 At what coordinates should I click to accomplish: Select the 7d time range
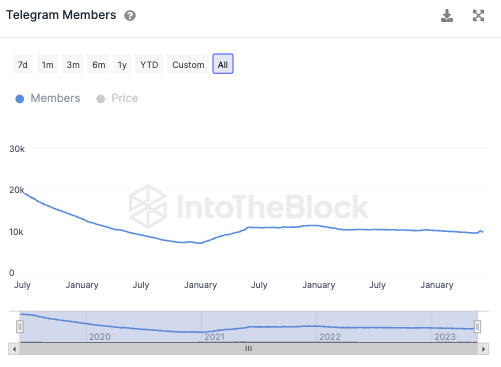pos(23,64)
